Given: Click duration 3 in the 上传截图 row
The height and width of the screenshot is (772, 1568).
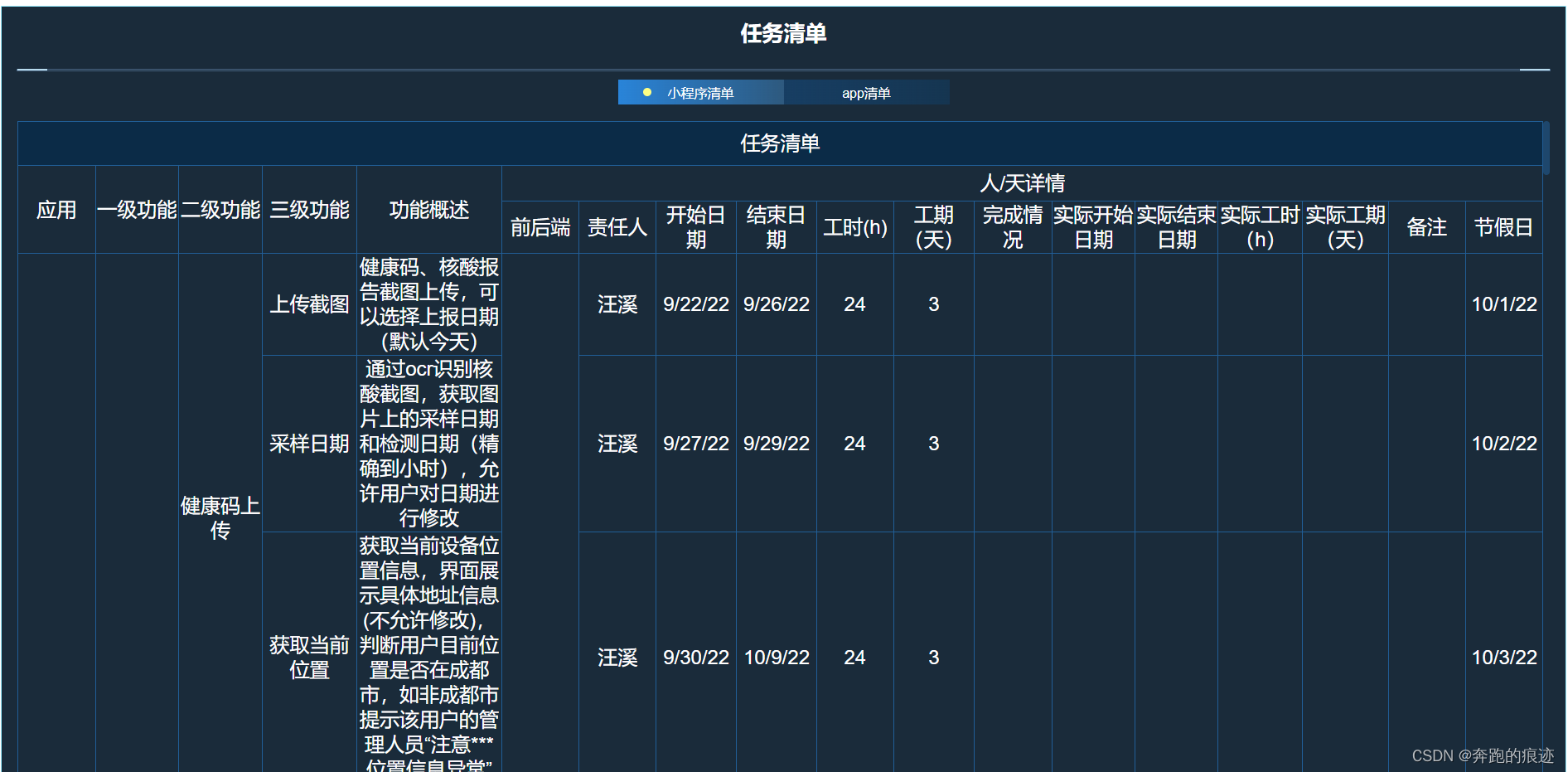Looking at the screenshot, I should pyautogui.click(x=934, y=304).
